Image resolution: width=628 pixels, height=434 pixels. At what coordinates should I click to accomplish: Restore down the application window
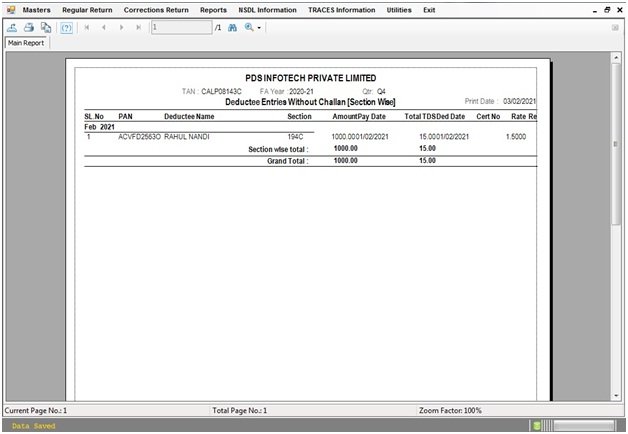coord(607,10)
